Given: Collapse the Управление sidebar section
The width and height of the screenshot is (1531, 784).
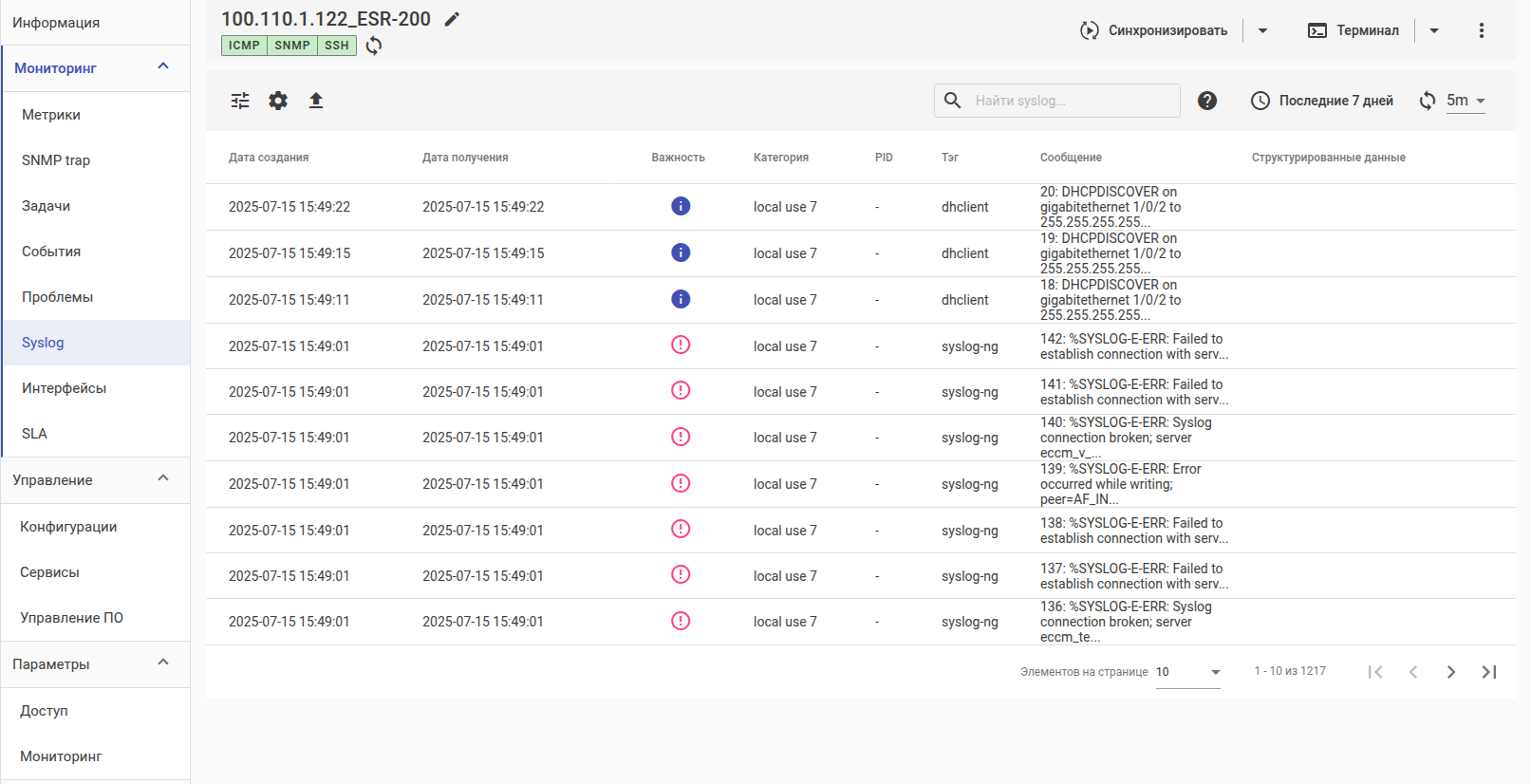Looking at the screenshot, I should pyautogui.click(x=163, y=478).
